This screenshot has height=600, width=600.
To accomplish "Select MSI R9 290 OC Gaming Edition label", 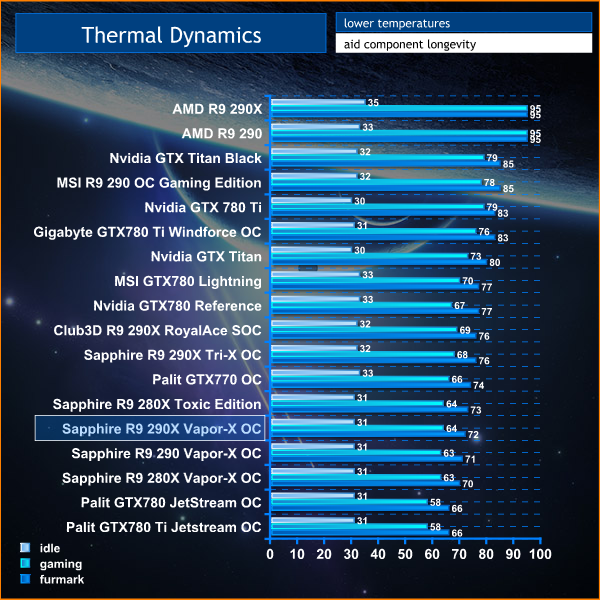I will coord(159,183).
